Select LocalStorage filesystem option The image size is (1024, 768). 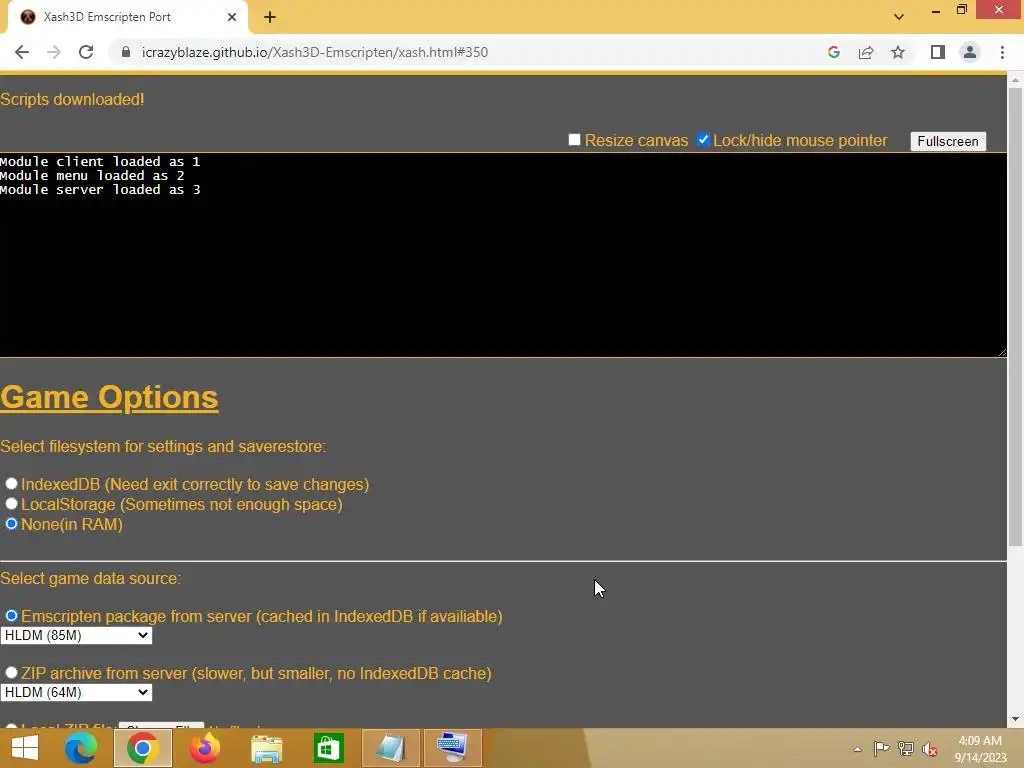(11, 504)
